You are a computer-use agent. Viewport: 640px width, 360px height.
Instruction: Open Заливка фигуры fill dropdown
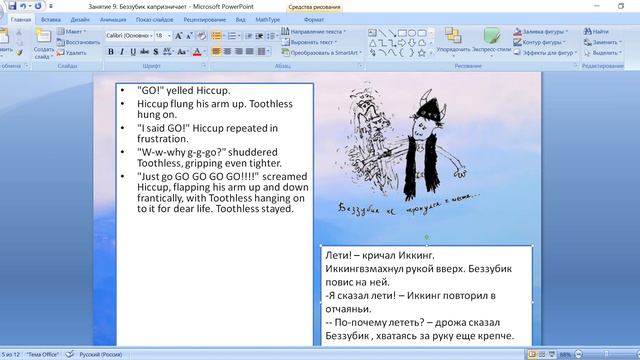(x=541, y=31)
